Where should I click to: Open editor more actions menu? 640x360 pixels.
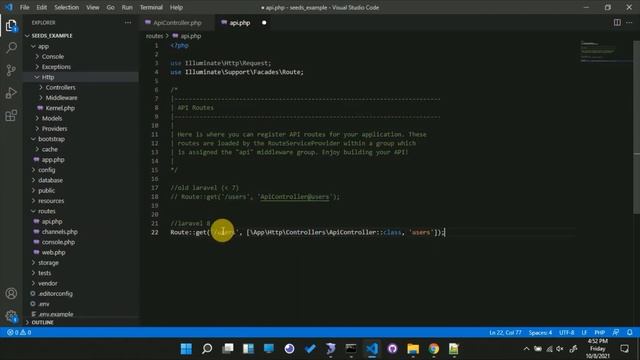point(629,23)
